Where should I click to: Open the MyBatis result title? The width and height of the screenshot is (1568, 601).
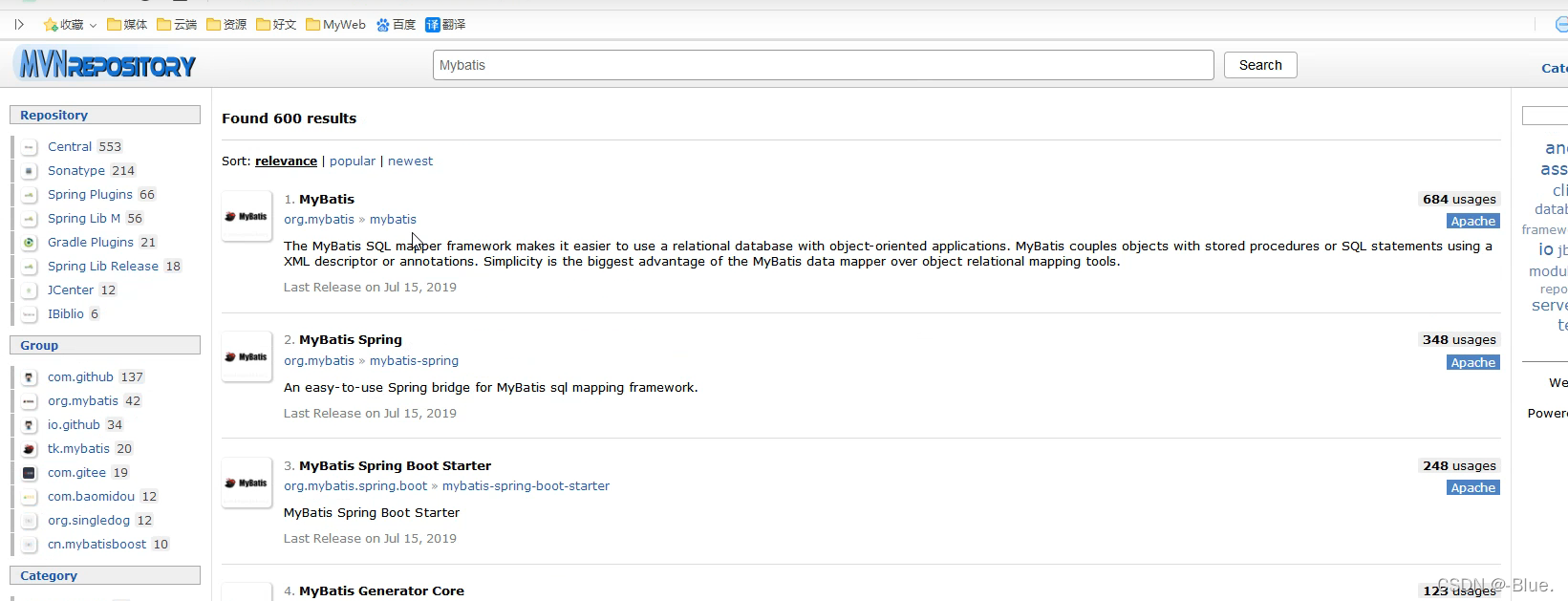(327, 200)
